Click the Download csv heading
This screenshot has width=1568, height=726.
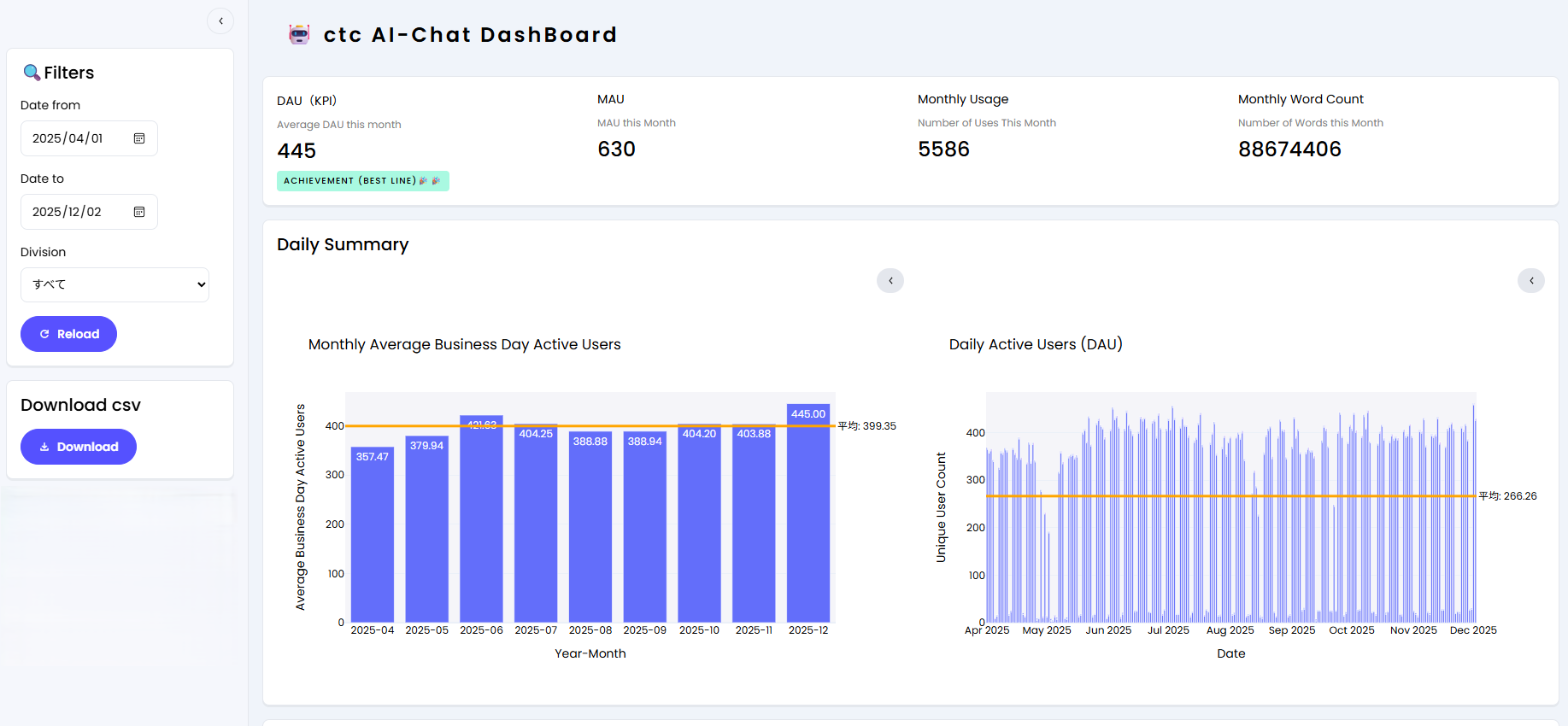[x=80, y=405]
